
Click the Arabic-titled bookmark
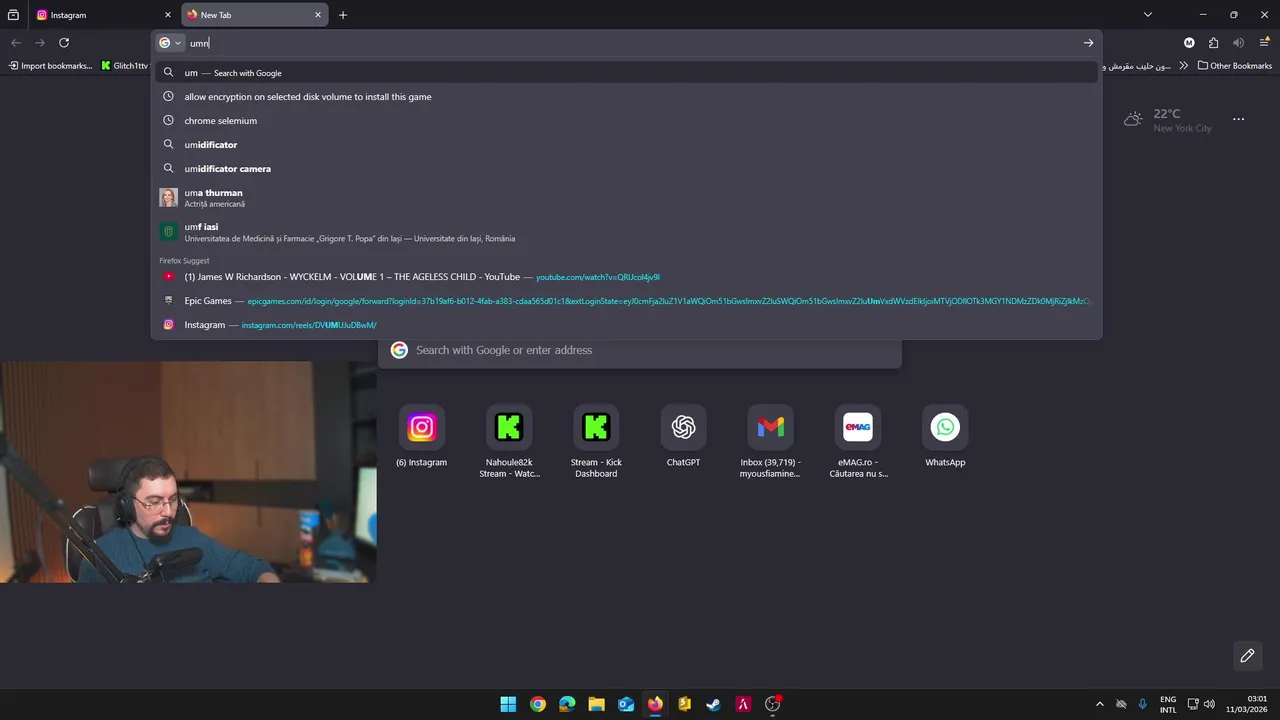1135,66
